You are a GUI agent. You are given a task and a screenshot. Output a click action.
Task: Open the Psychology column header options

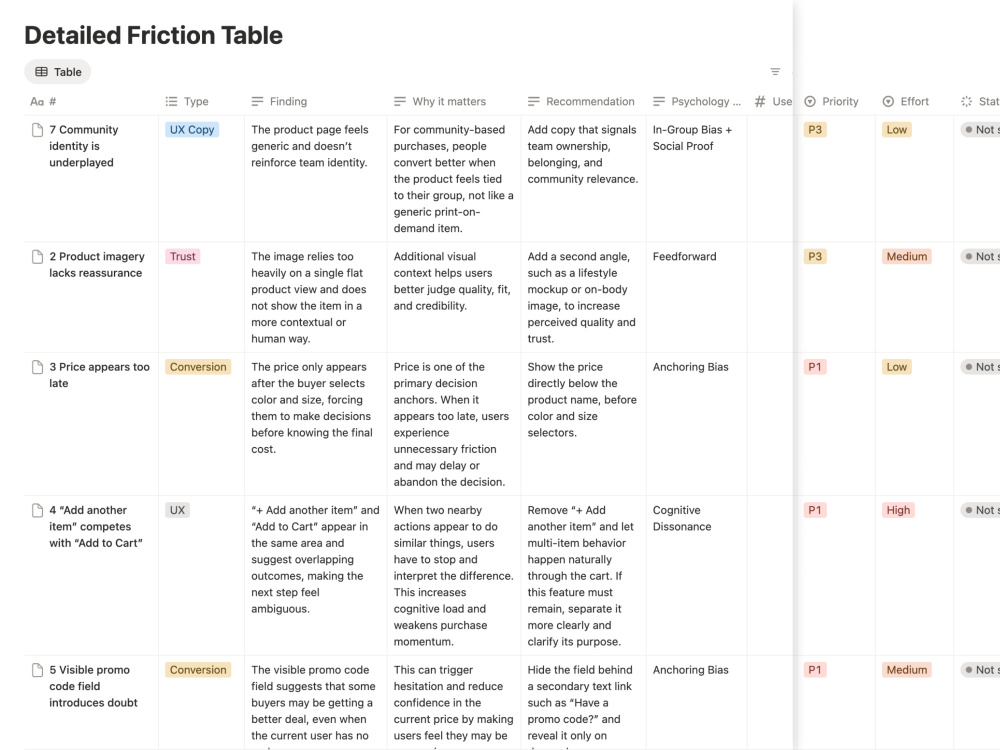point(697,101)
